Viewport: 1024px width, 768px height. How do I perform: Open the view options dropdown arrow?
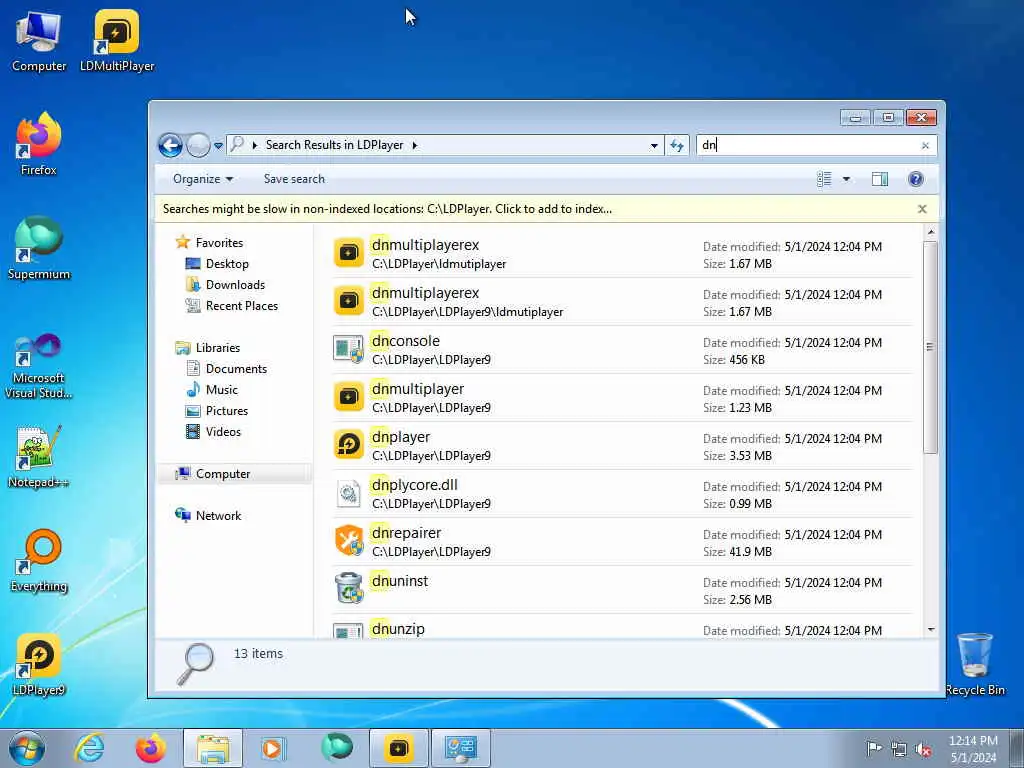tap(846, 179)
